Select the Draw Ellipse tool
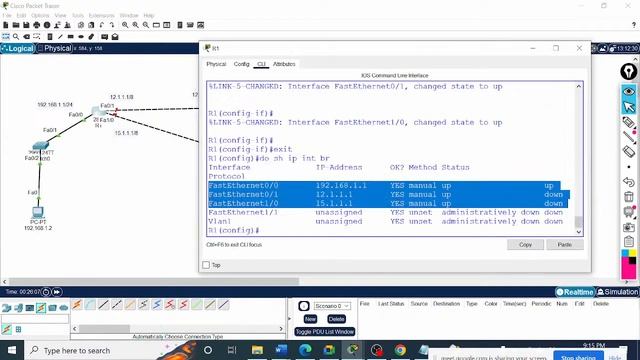The height and width of the screenshot is (360, 640). pos(81,37)
